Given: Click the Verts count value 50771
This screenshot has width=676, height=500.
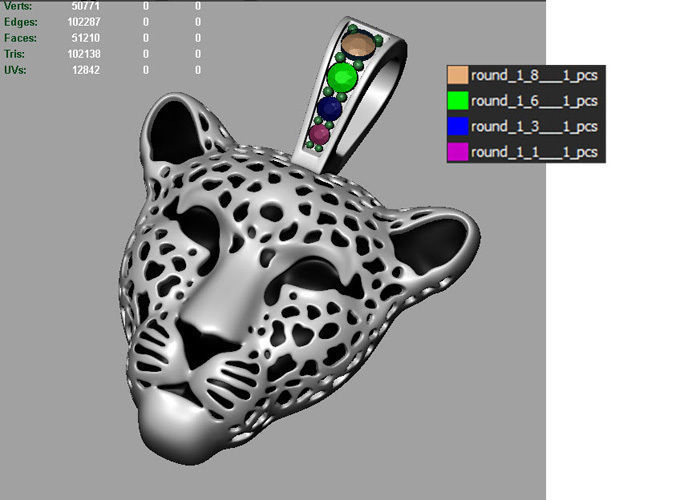Looking at the screenshot, I should pos(85,6).
